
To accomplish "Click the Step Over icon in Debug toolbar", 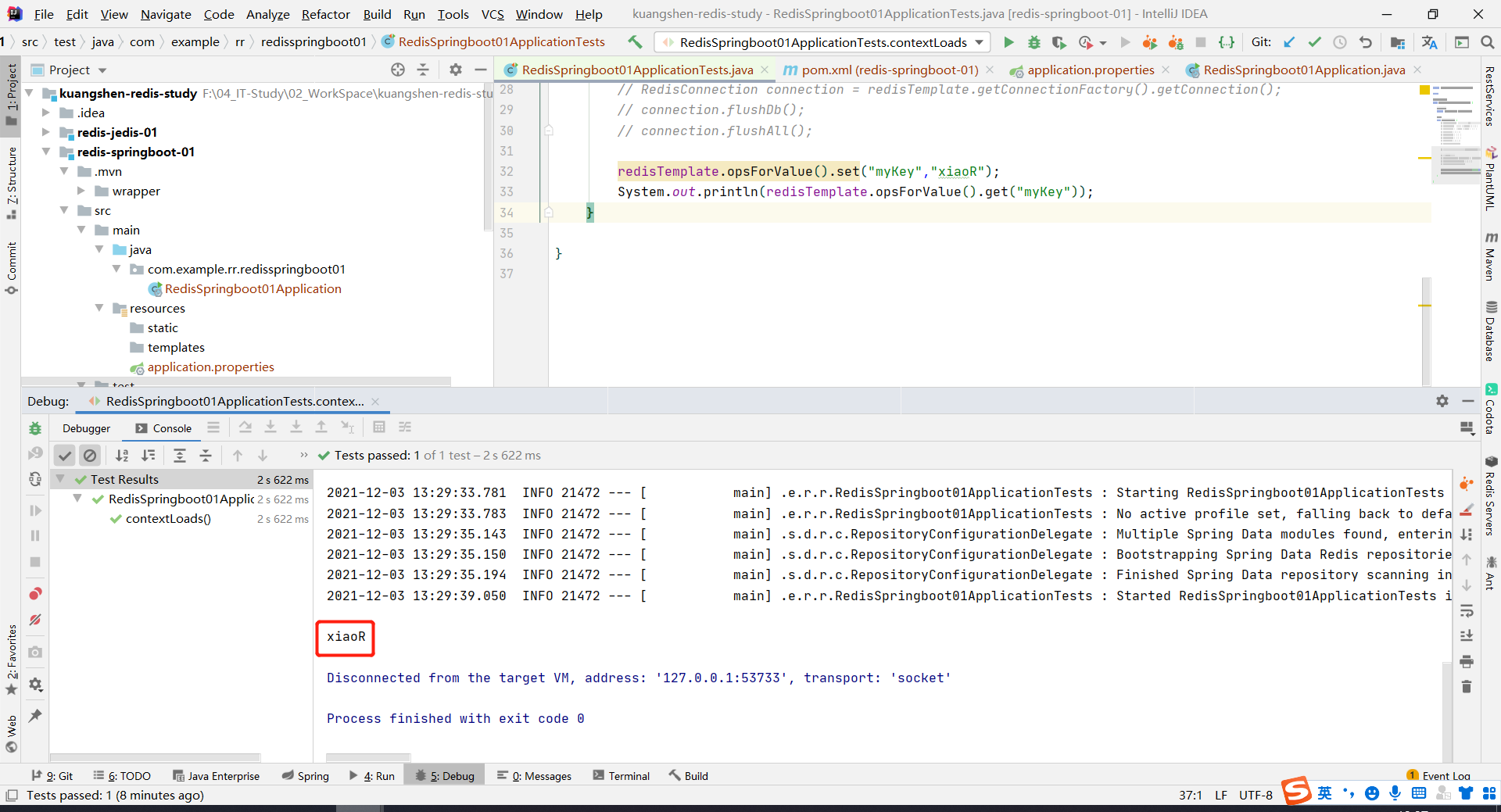I will point(245,427).
